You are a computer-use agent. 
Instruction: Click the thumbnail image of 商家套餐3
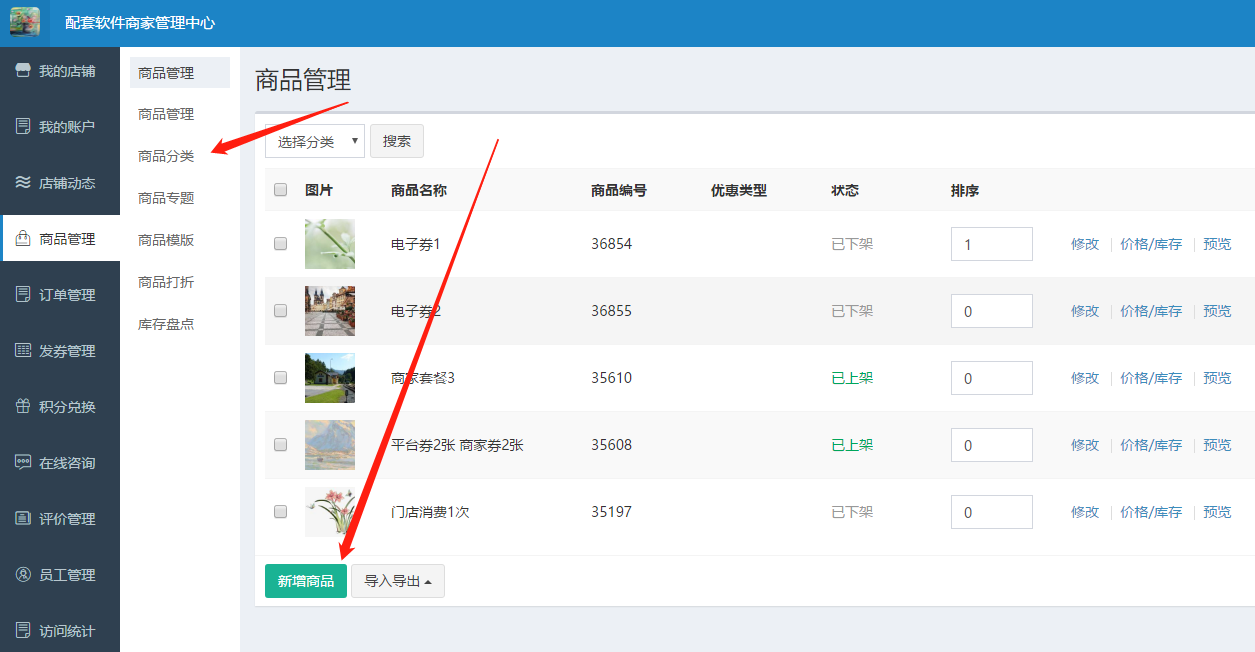point(330,378)
